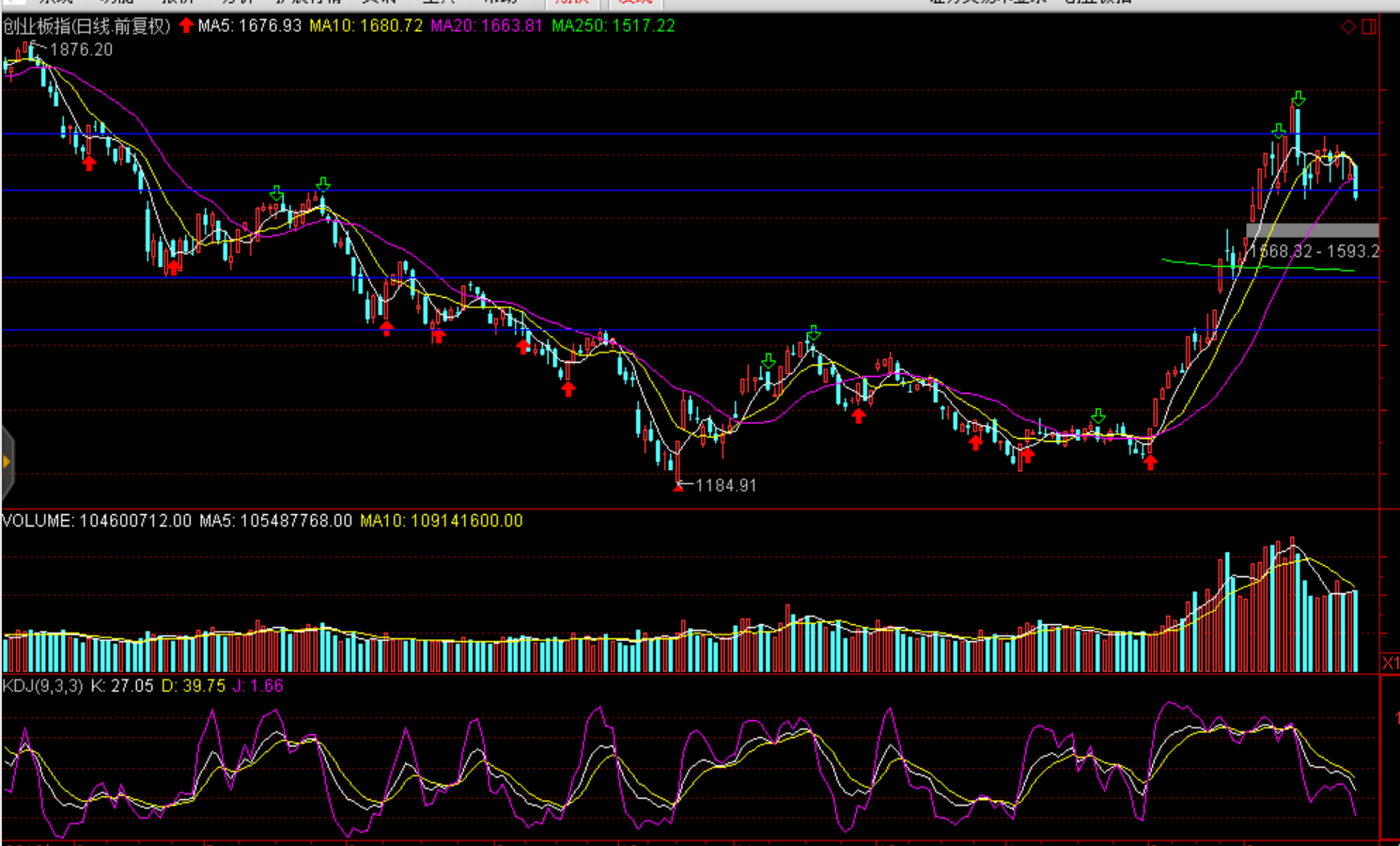Select the MA5 indicator value label

click(x=250, y=25)
